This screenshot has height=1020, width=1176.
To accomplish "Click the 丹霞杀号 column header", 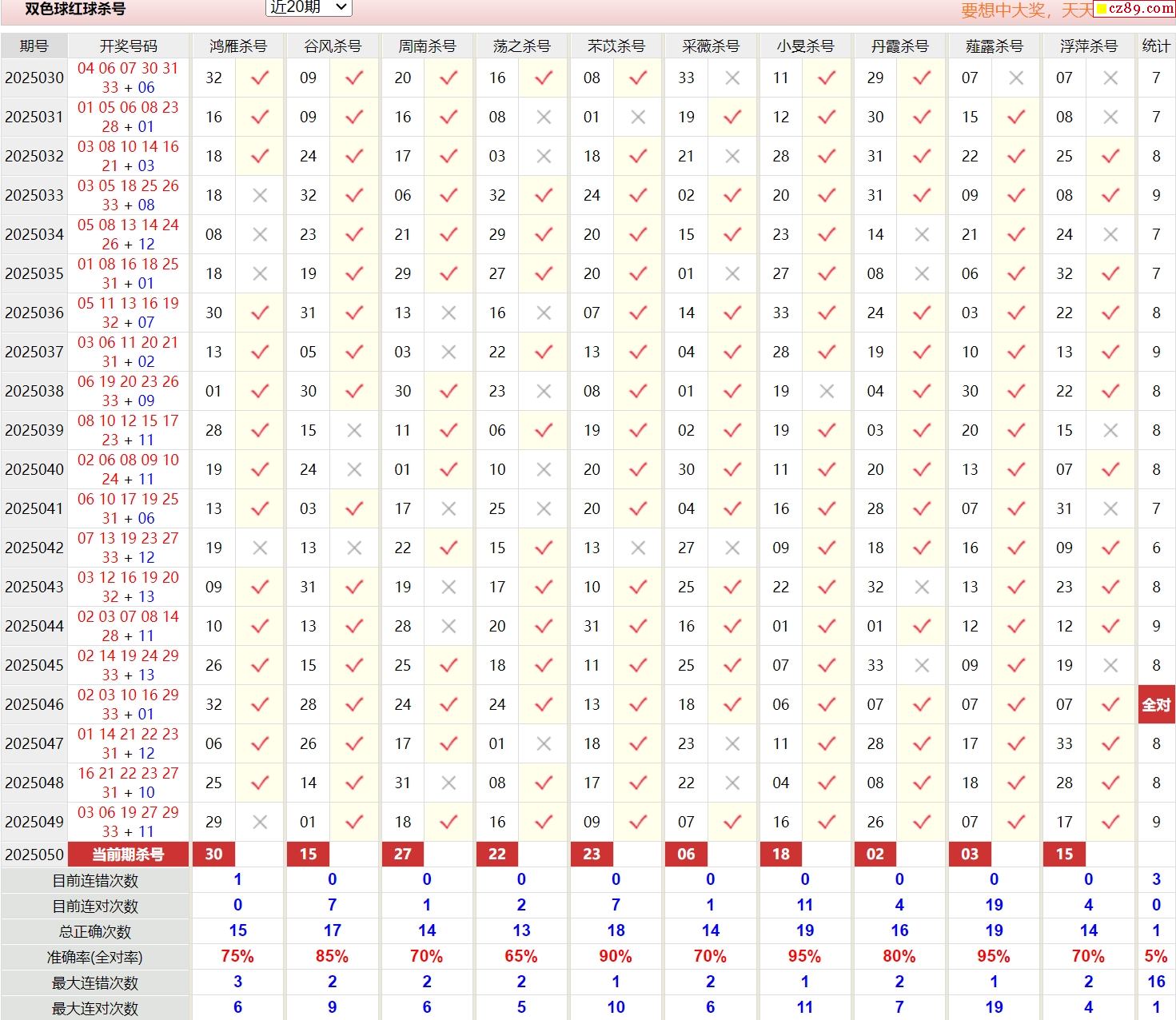I will pos(899,46).
